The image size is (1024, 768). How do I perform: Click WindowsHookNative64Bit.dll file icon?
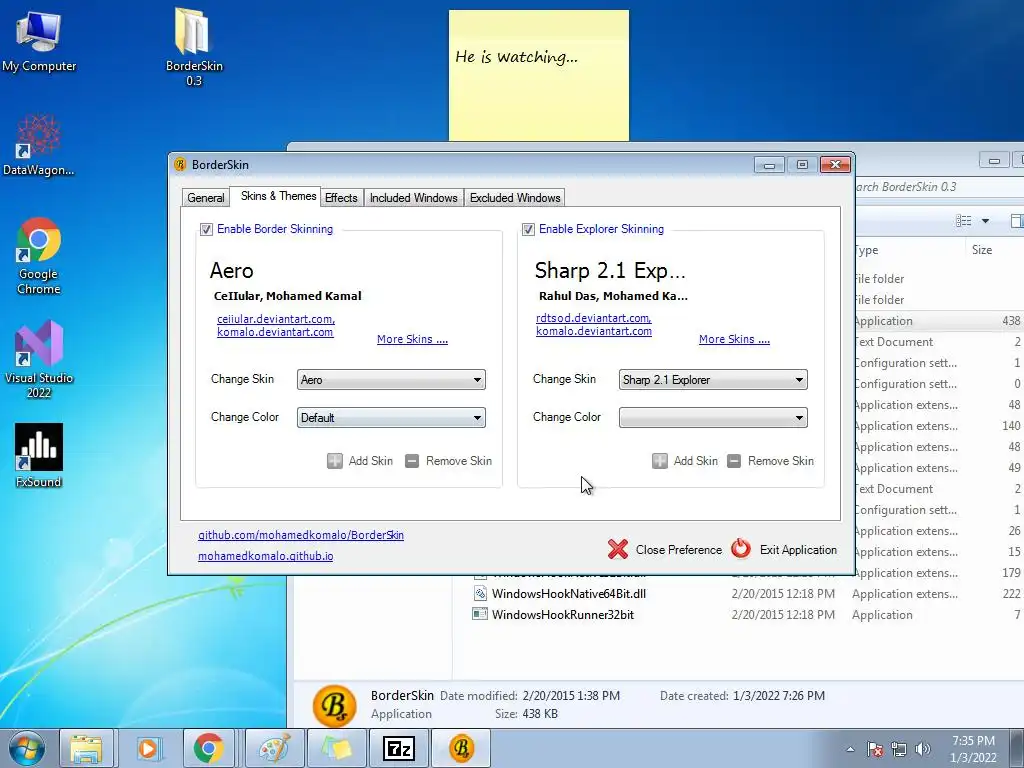pyautogui.click(x=480, y=594)
